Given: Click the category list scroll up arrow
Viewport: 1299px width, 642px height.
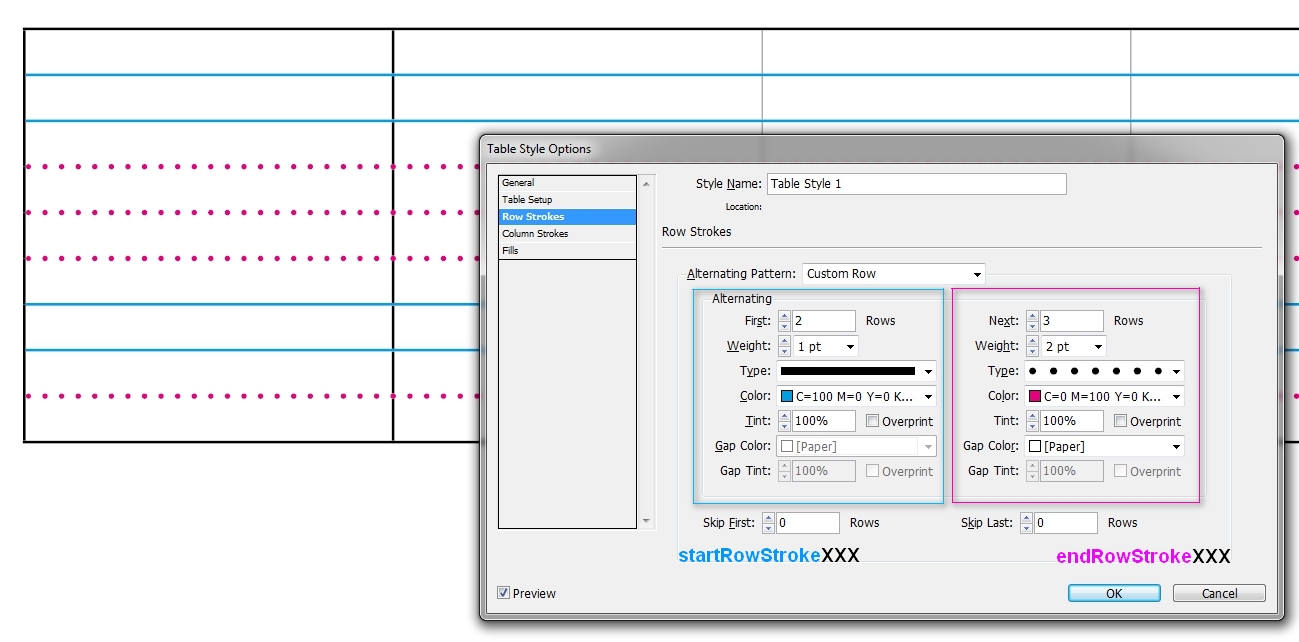Looking at the screenshot, I should pos(646,183).
